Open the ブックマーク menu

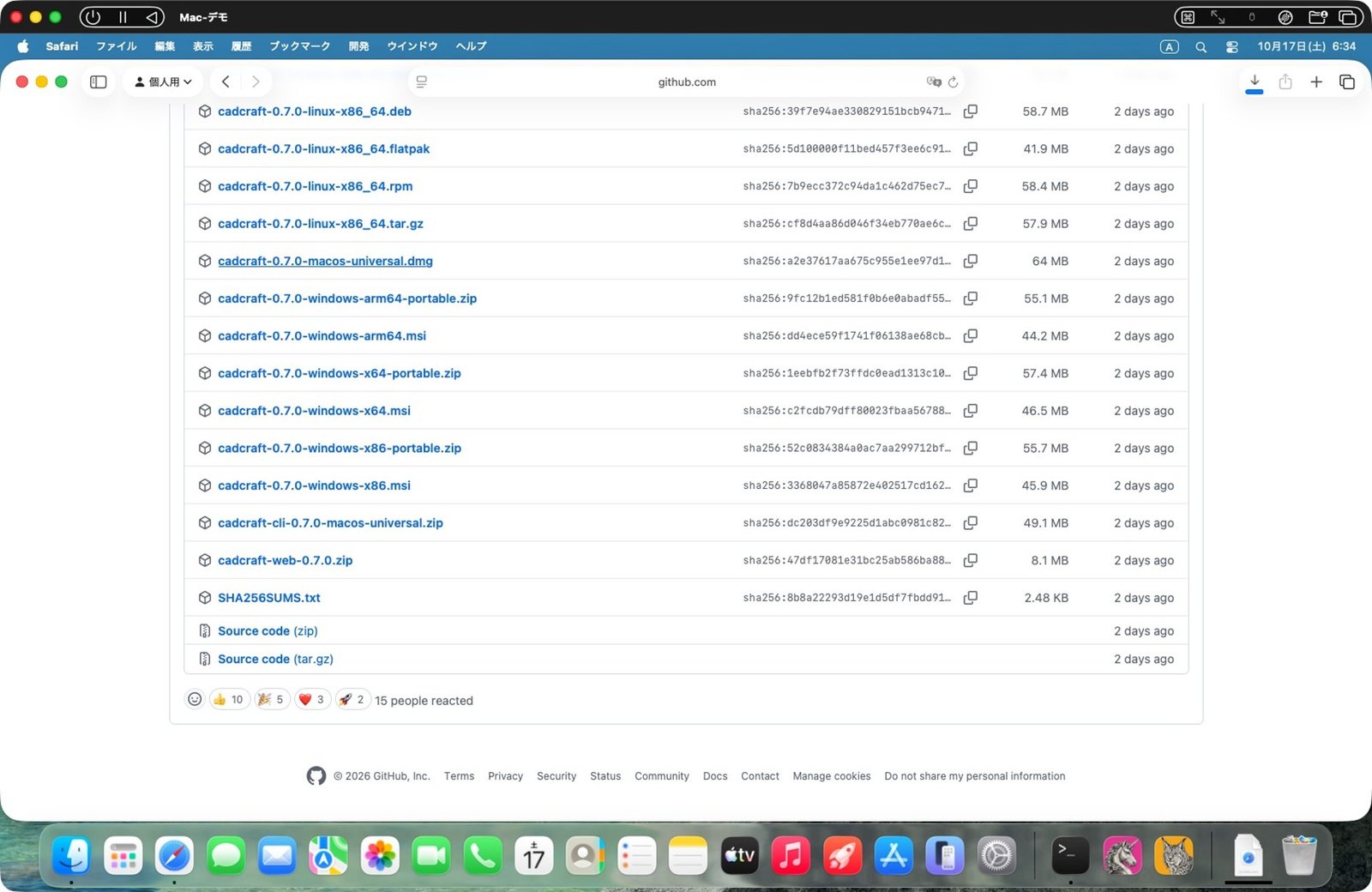[x=299, y=46]
